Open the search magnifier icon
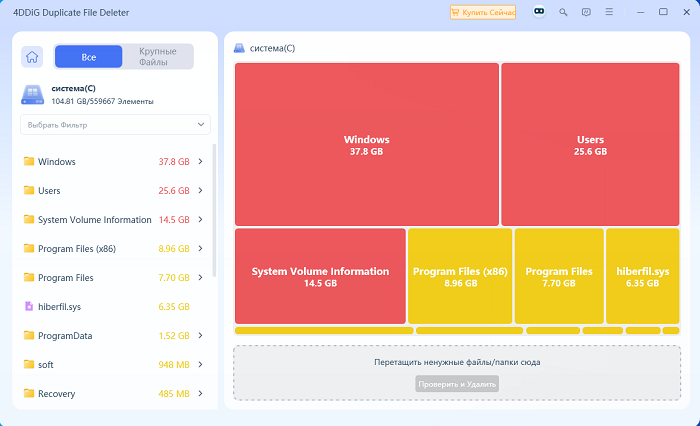700x426 pixels. pyautogui.click(x=563, y=12)
